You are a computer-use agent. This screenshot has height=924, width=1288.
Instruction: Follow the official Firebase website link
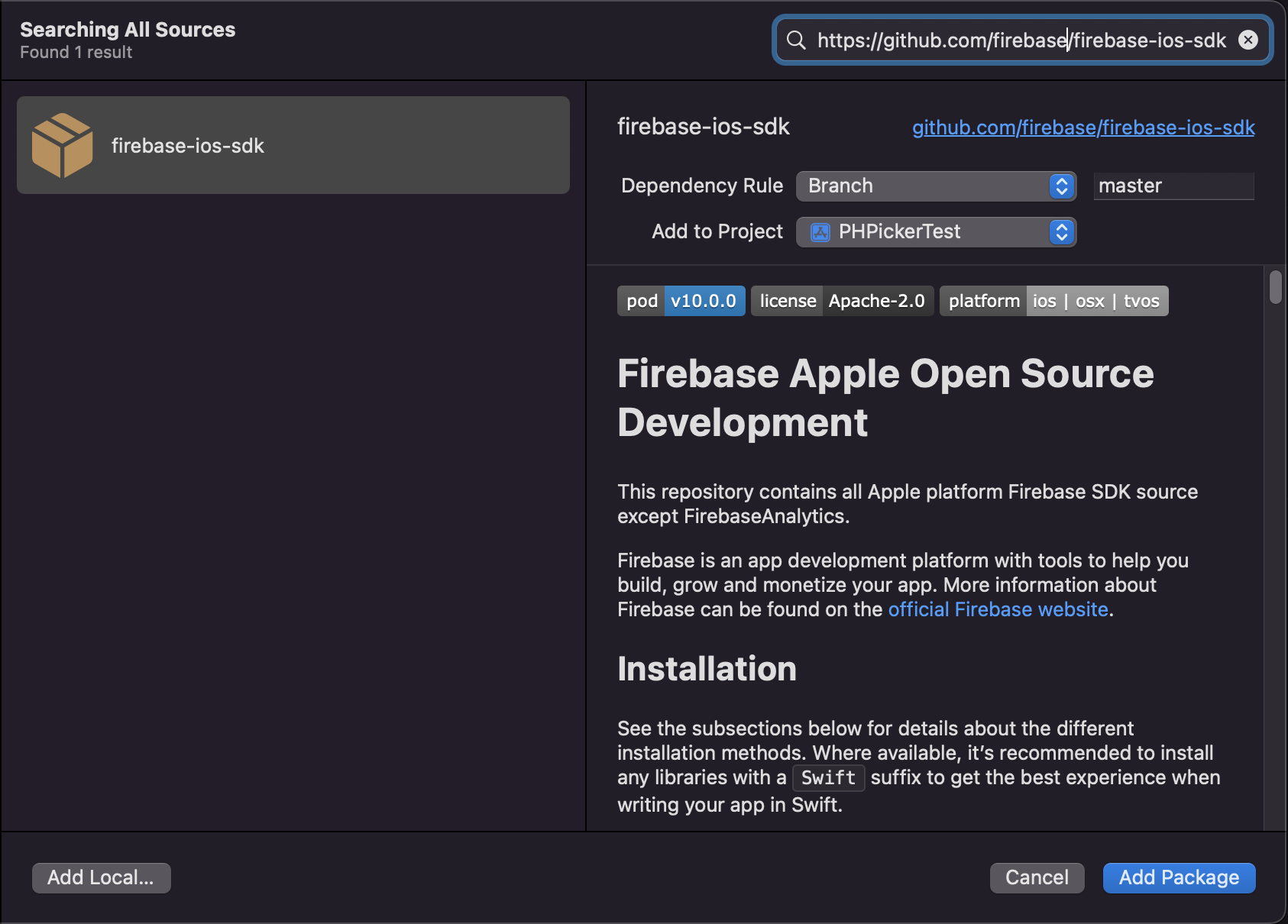click(x=998, y=609)
